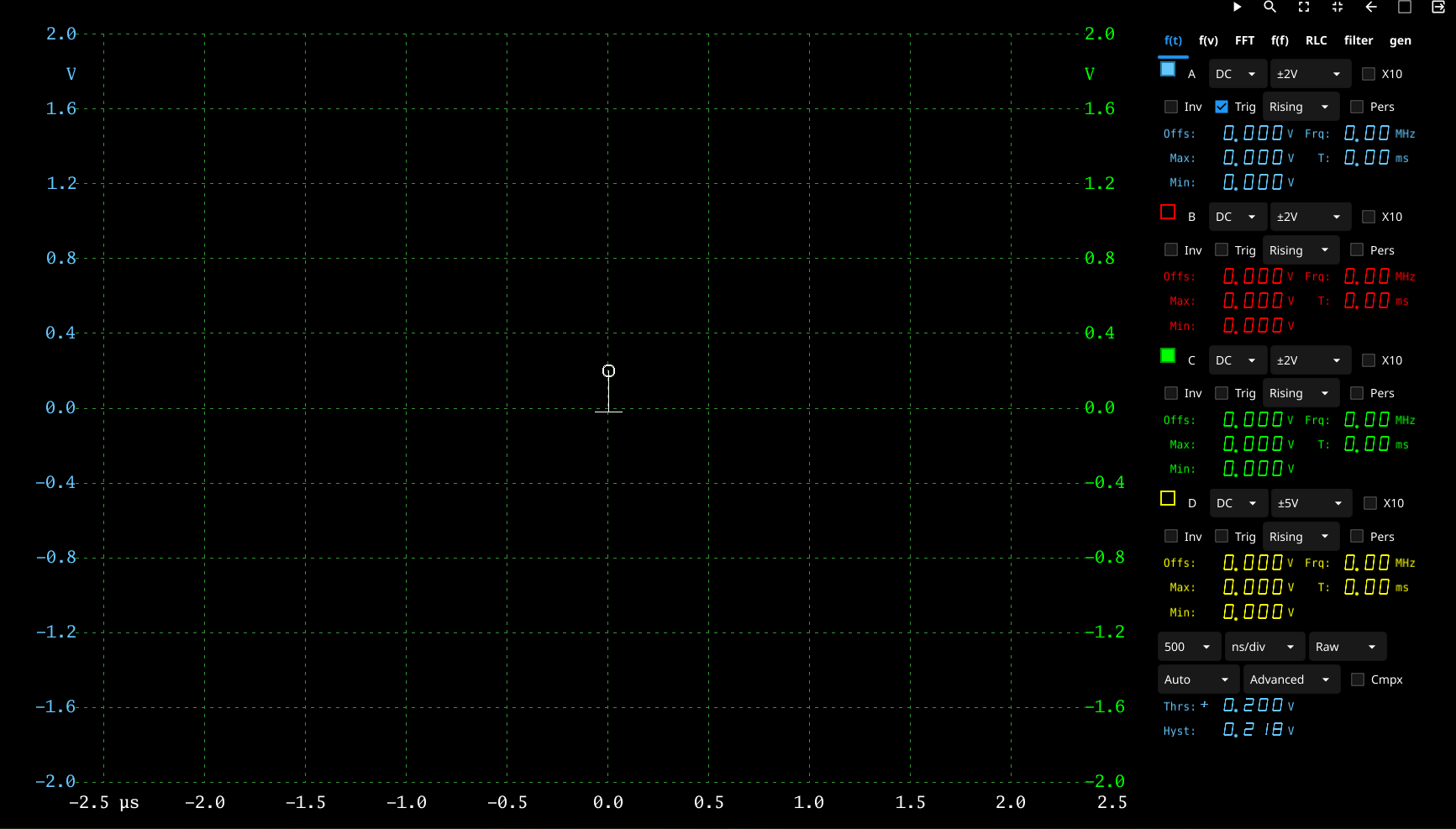
Task: Open channel C Rising trigger edge dropdown
Action: [x=1301, y=393]
